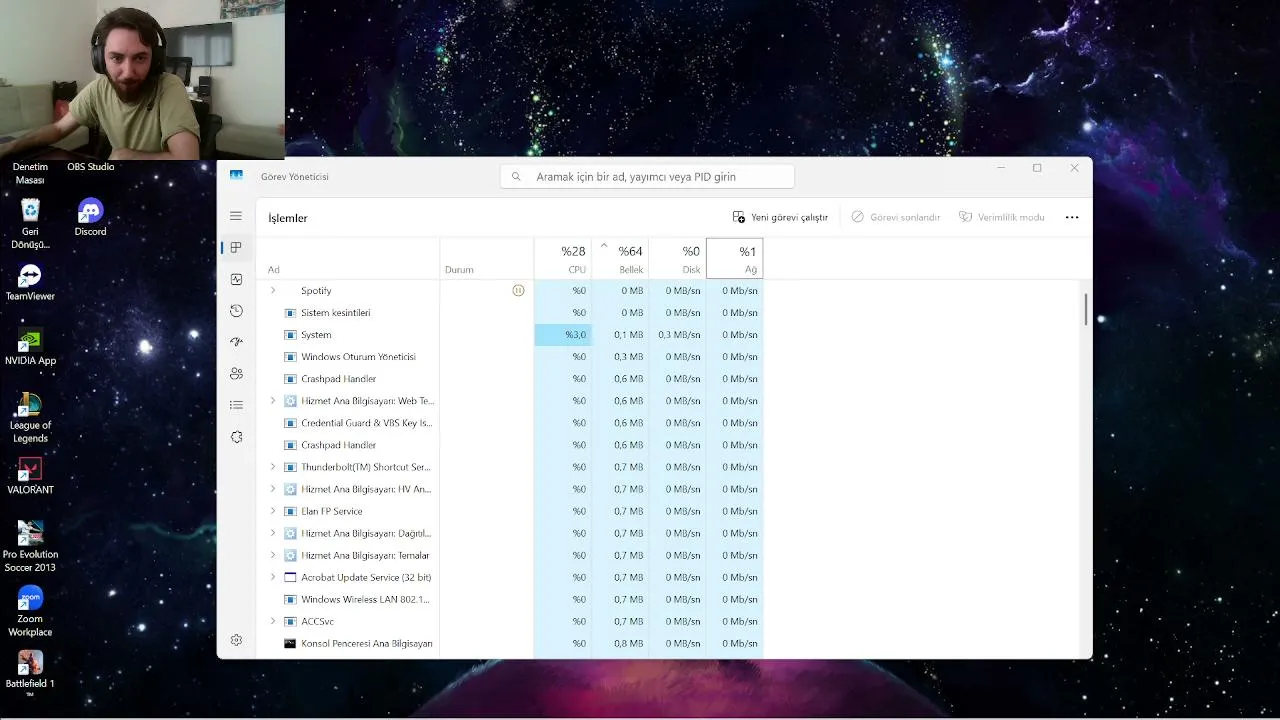Open the Task Manager navigation hamburger menu
Image resolution: width=1280 pixels, height=720 pixels.
coord(236,216)
